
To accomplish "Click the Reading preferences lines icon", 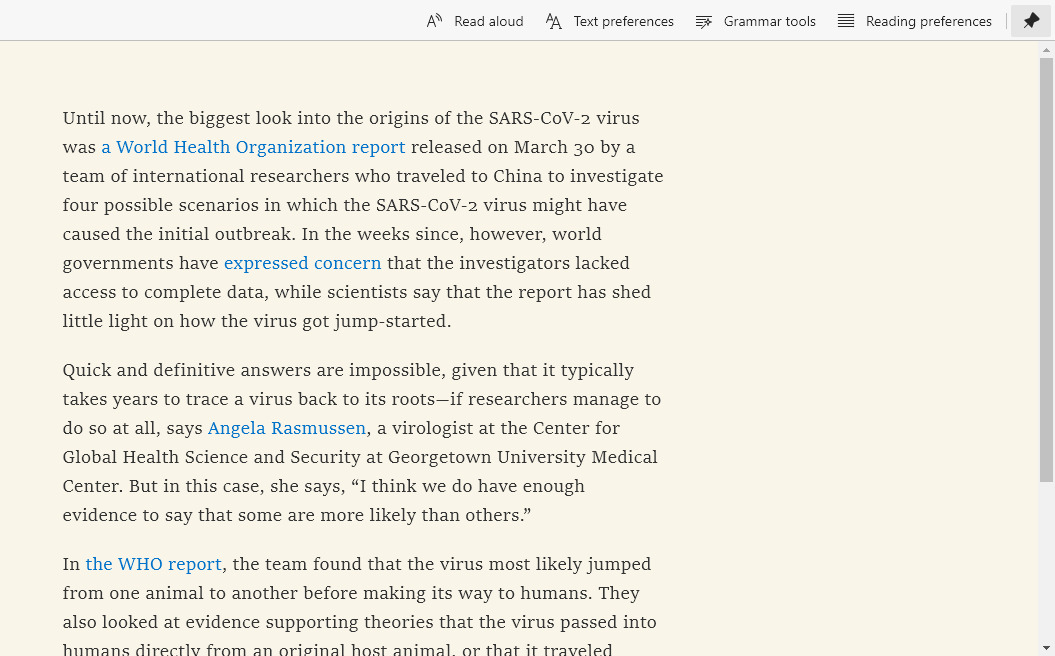I will click(846, 21).
